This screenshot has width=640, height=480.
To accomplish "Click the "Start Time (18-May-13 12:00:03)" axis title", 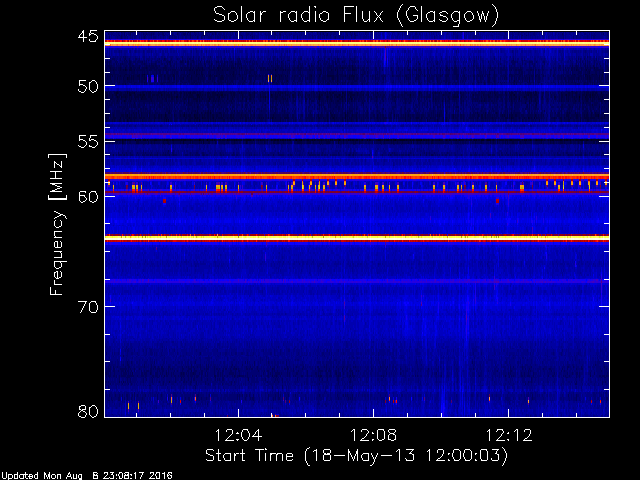I will tap(356, 456).
